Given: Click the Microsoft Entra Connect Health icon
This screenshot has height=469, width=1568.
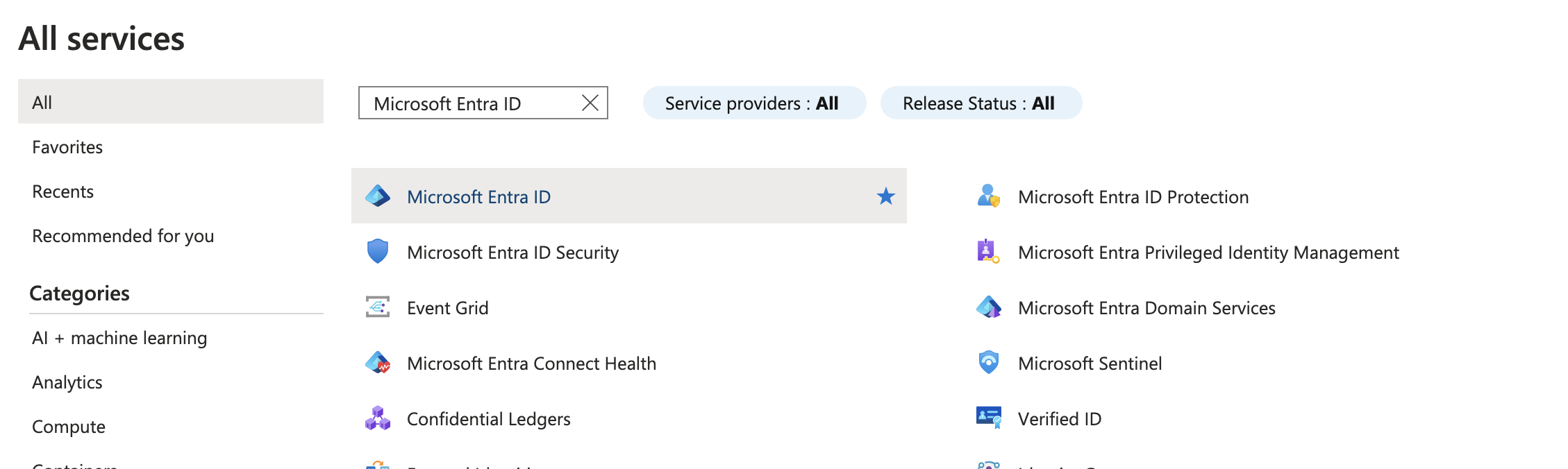Looking at the screenshot, I should pos(378,362).
